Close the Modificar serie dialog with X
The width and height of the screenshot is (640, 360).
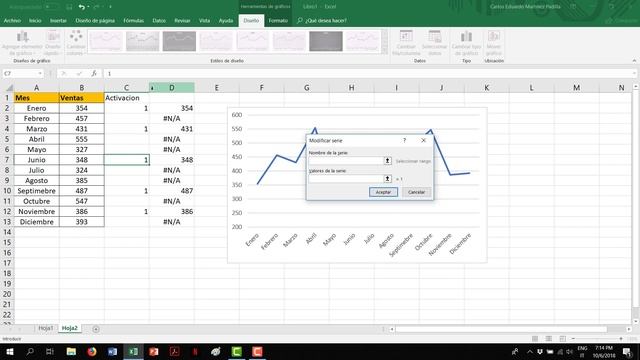(423, 140)
